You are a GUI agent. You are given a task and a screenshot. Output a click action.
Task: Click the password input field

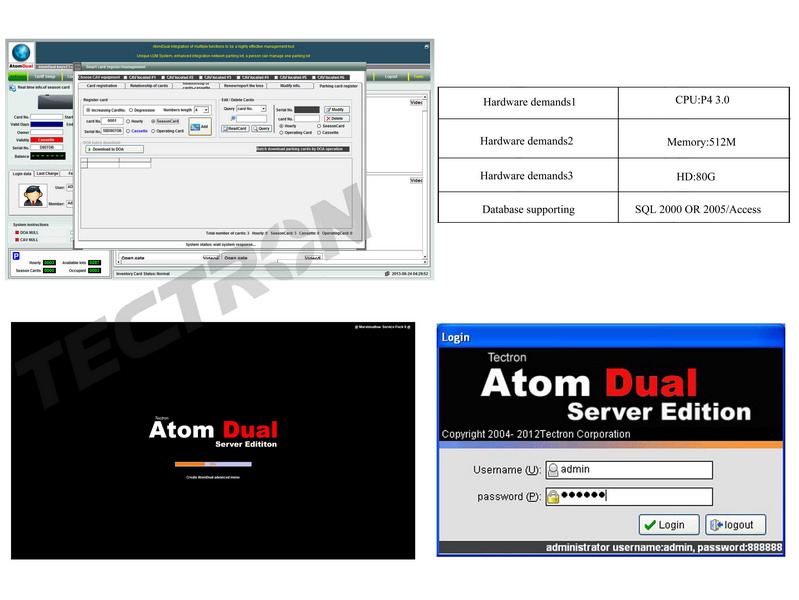pyautogui.click(x=629, y=497)
